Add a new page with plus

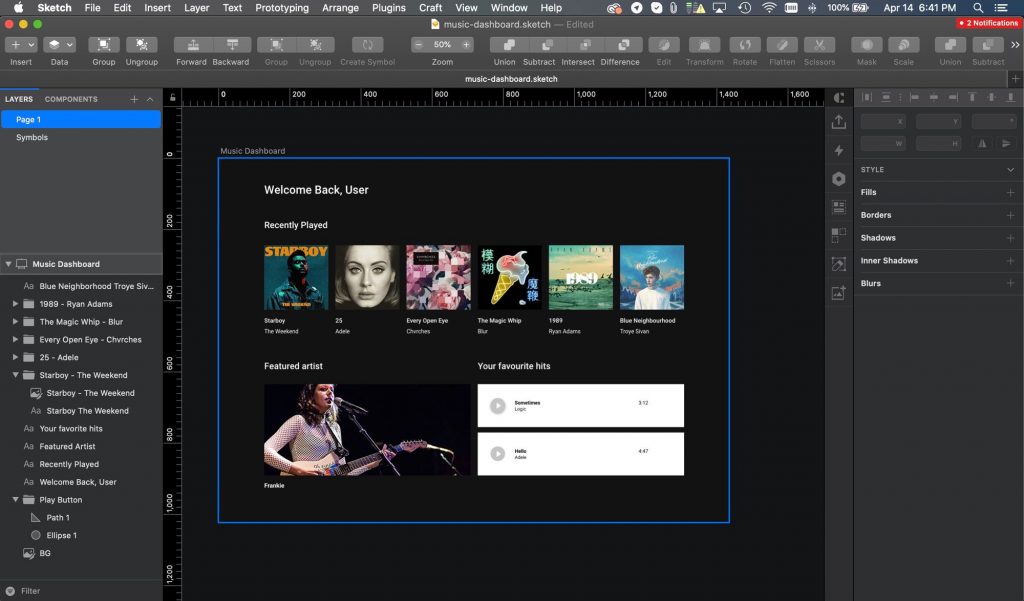(x=134, y=99)
